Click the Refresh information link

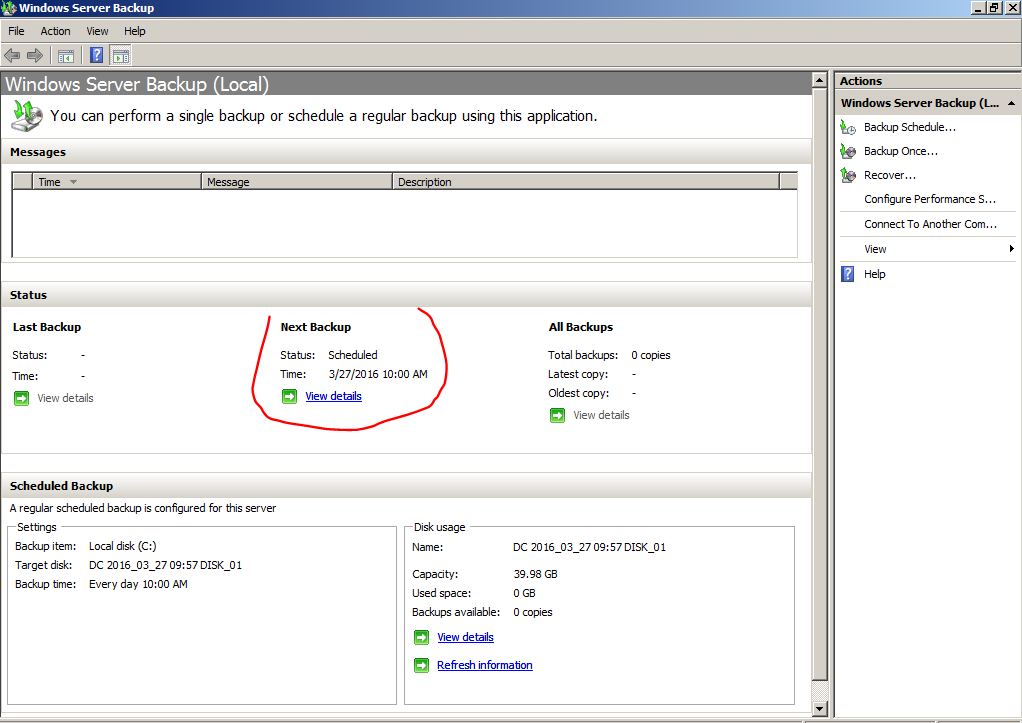coord(484,665)
